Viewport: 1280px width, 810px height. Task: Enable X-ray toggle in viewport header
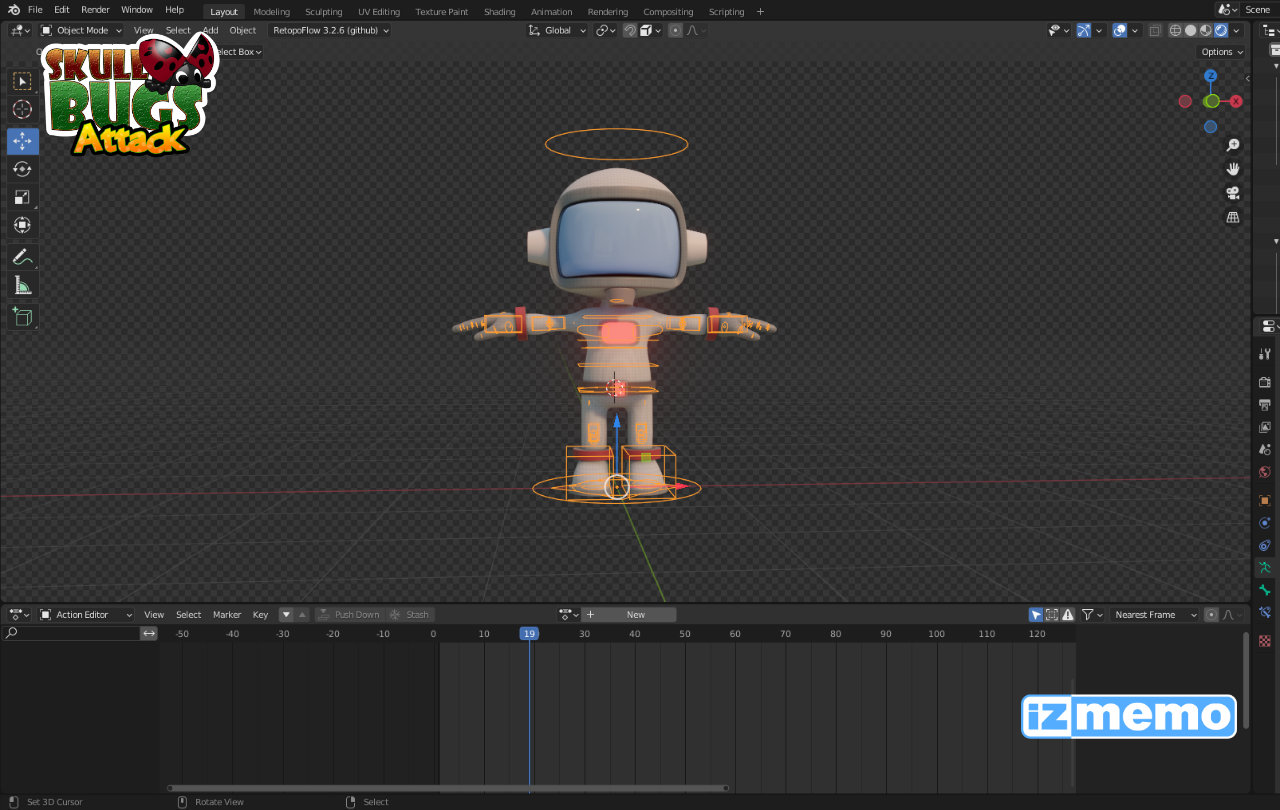pos(1154,30)
